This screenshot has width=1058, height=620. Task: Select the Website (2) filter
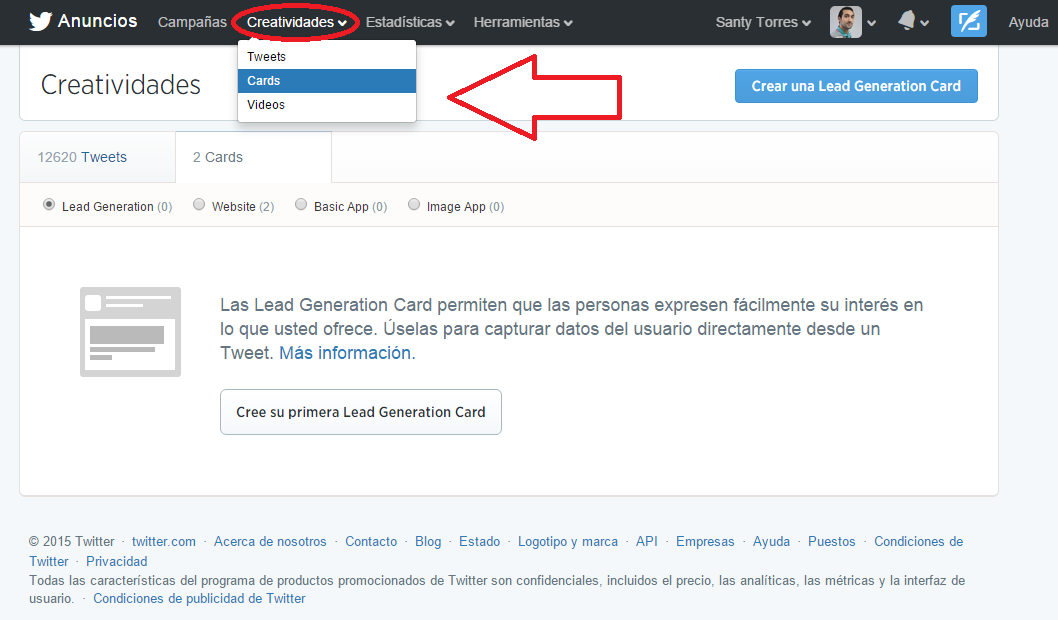point(199,204)
